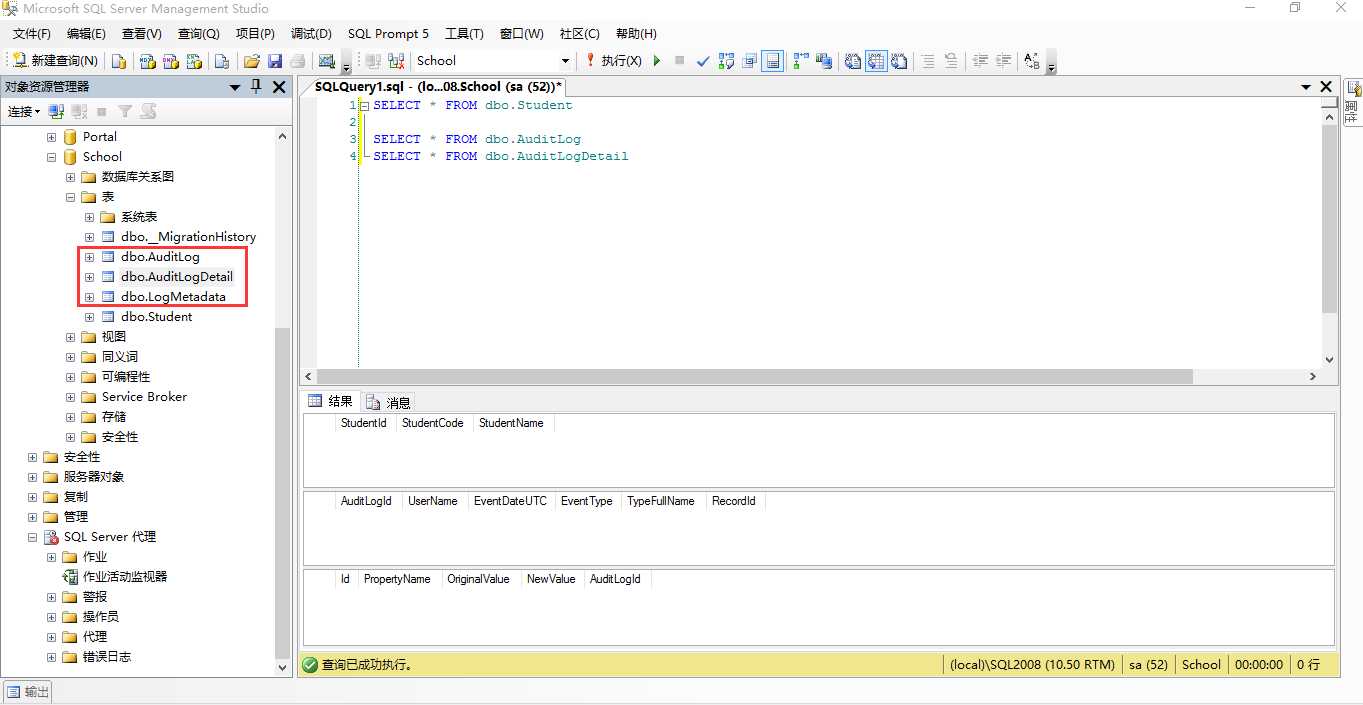This screenshot has height=705, width=1363.
Task: Open the database selector combo box showing School
Action: point(493,61)
